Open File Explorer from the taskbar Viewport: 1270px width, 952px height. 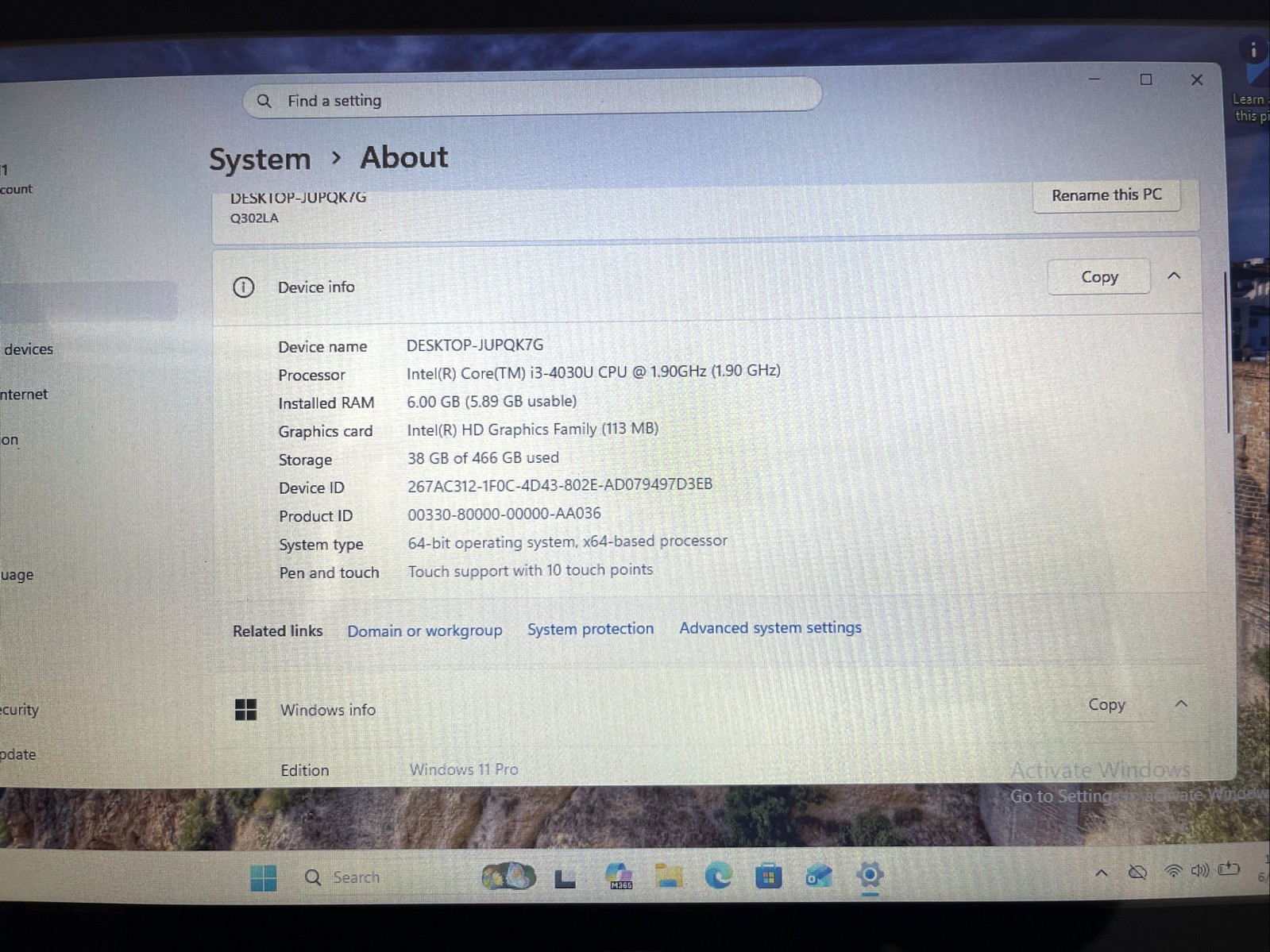(x=669, y=876)
